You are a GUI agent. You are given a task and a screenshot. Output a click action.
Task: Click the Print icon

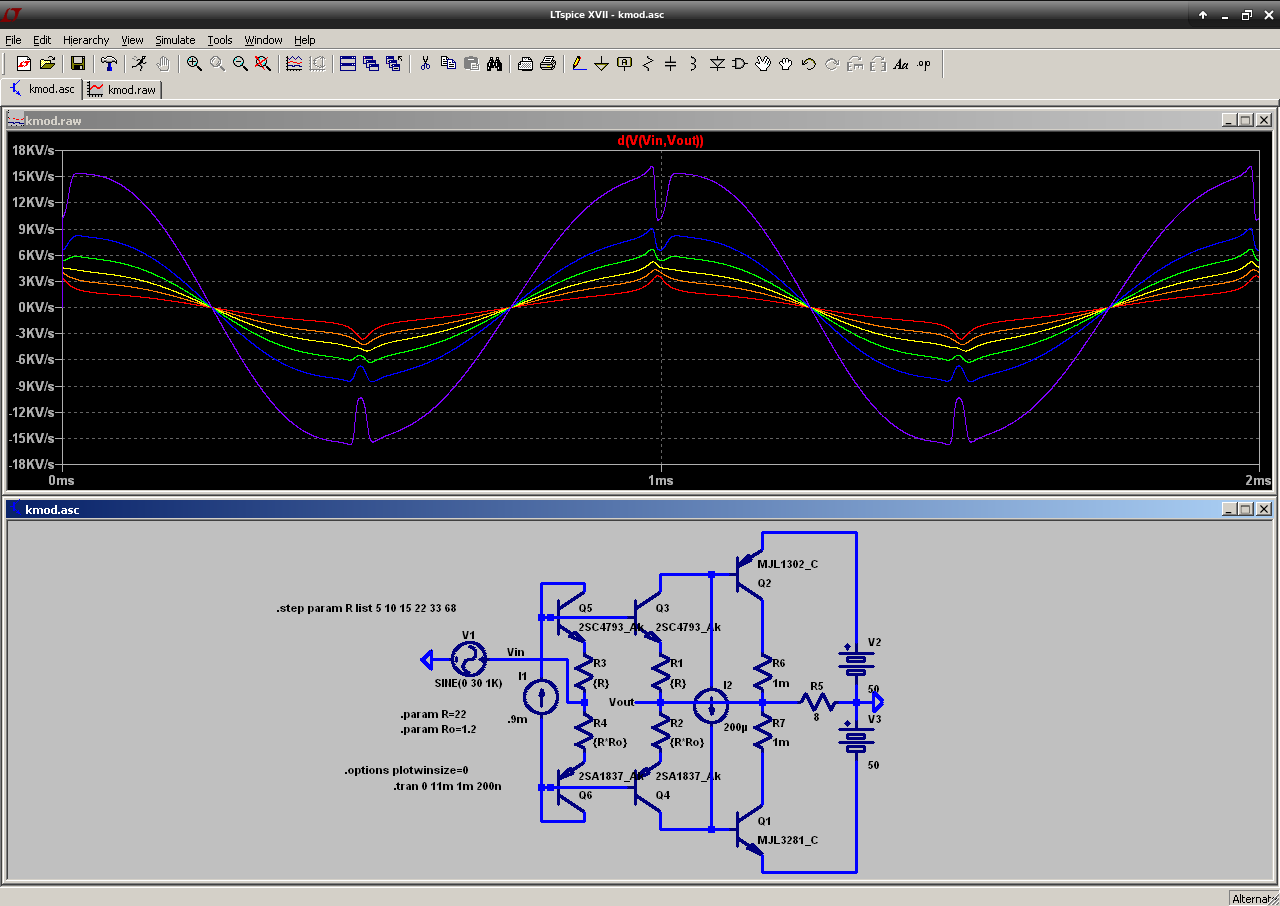(x=548, y=64)
